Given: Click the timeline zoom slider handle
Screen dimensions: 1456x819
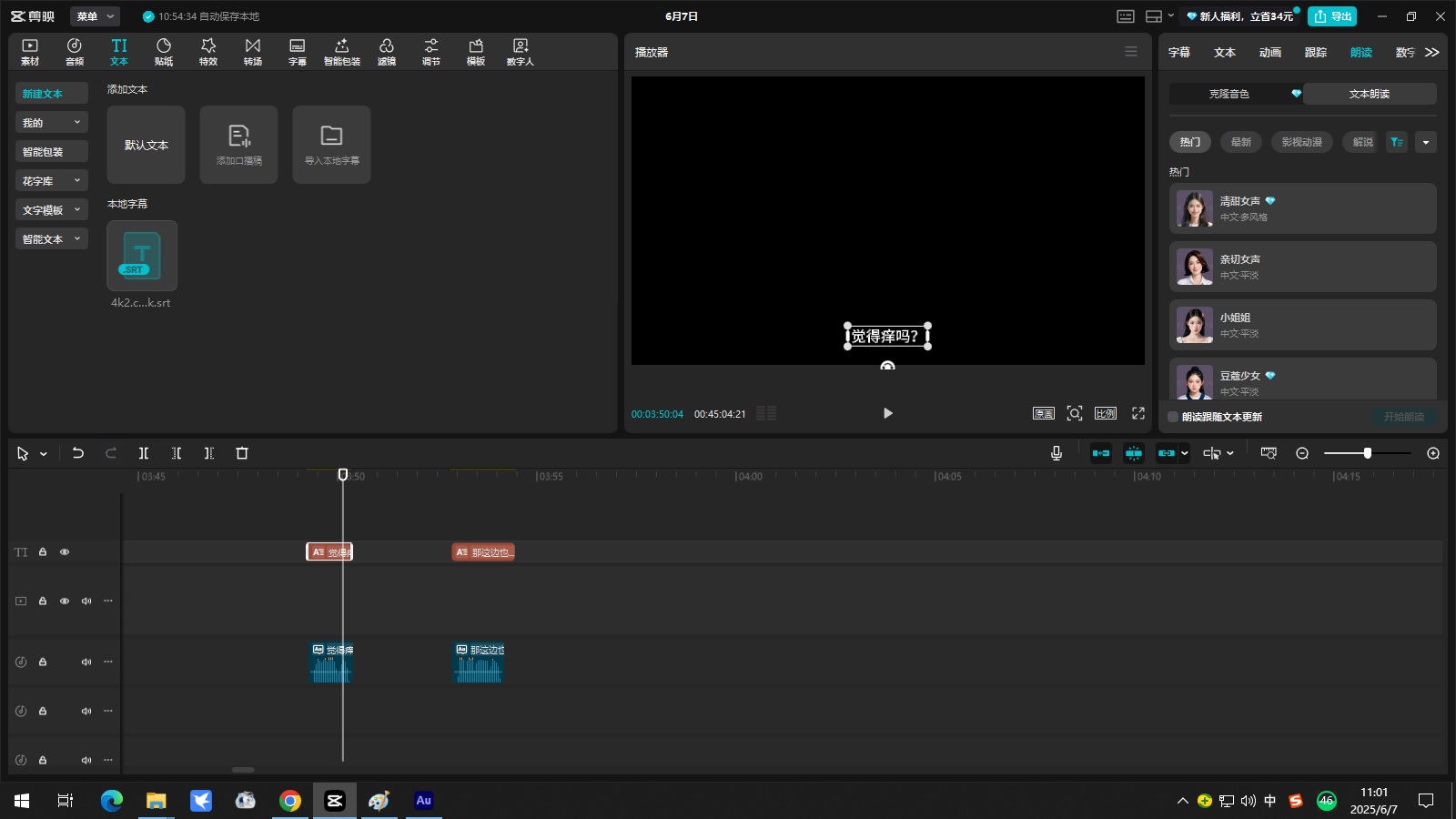Looking at the screenshot, I should coord(1367,453).
